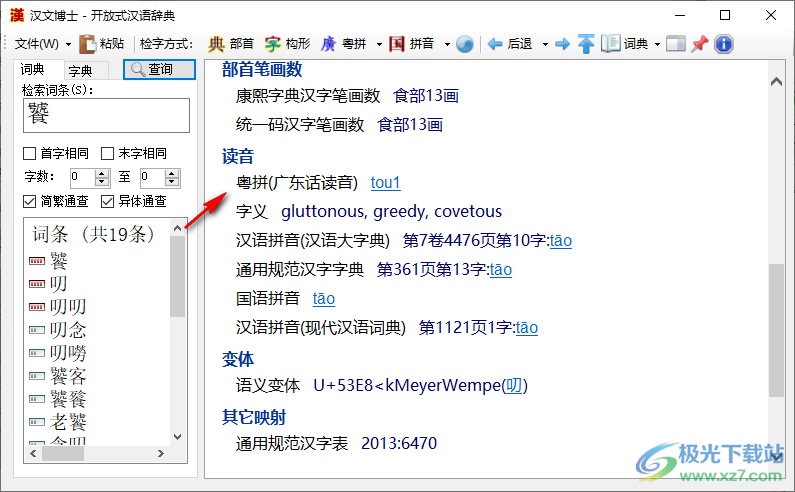
Task: Toggle 异体通查 checkbox
Action: point(107,201)
